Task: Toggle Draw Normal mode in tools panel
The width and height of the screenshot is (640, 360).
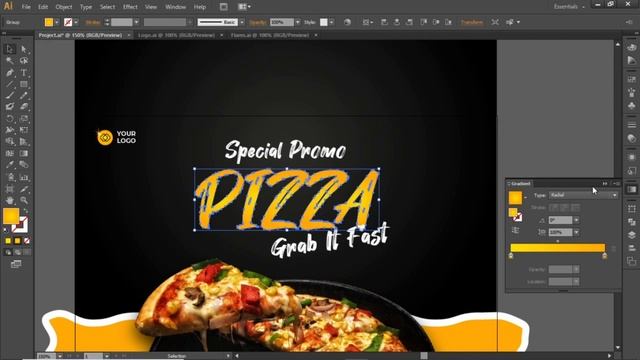Action: click(x=8, y=253)
